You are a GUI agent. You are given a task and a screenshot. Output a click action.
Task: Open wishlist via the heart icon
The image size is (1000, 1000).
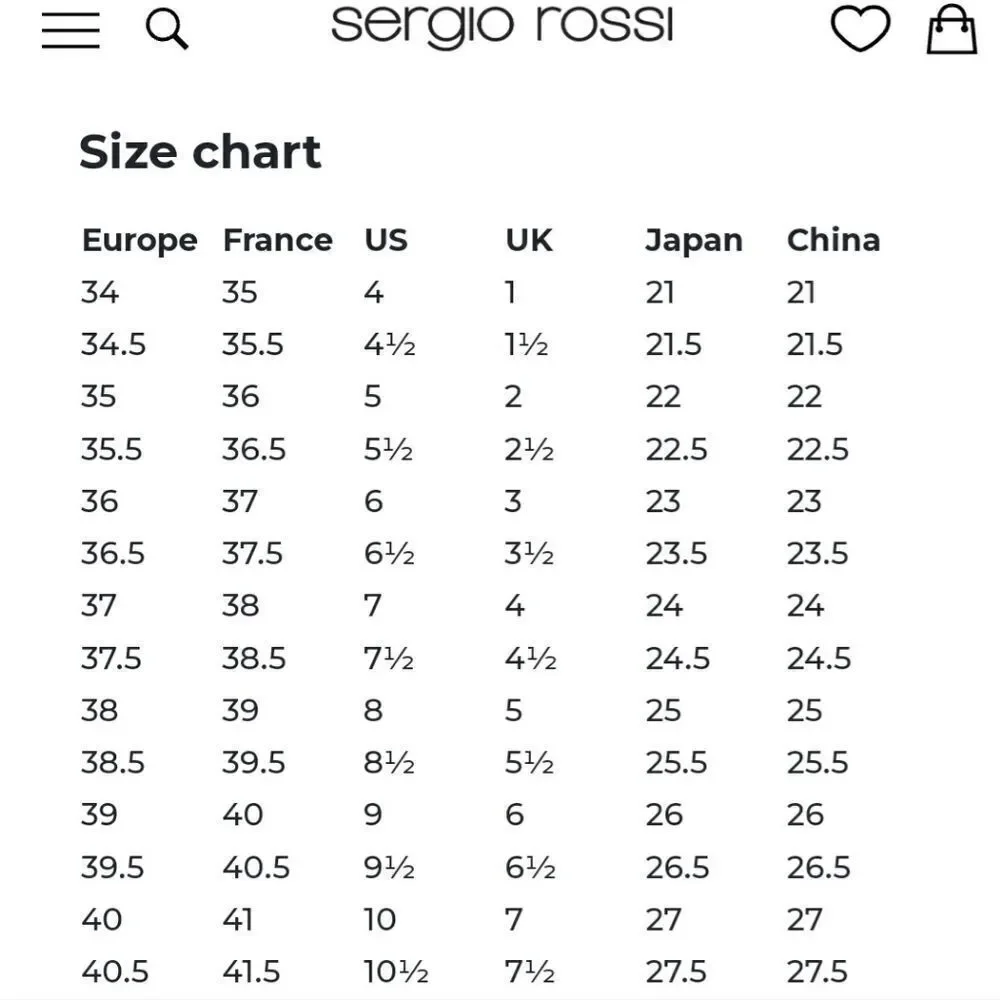[x=860, y=28]
